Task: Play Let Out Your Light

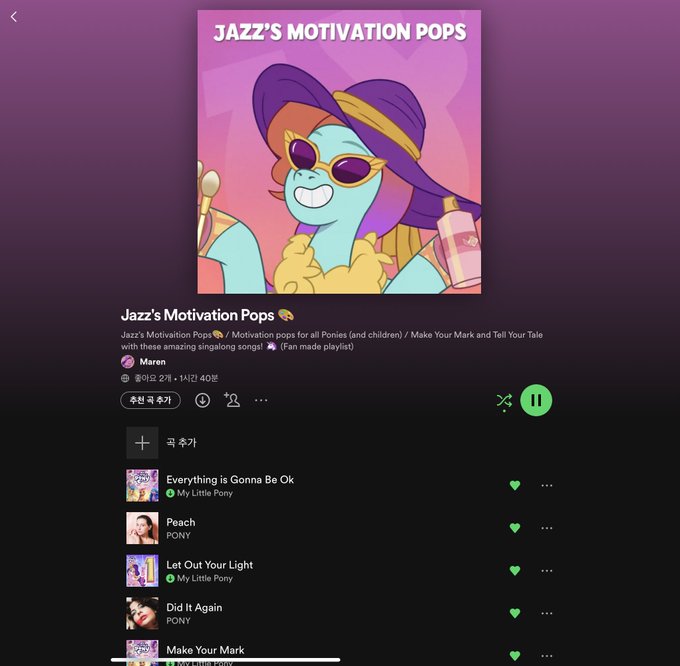Action: pyautogui.click(x=209, y=565)
